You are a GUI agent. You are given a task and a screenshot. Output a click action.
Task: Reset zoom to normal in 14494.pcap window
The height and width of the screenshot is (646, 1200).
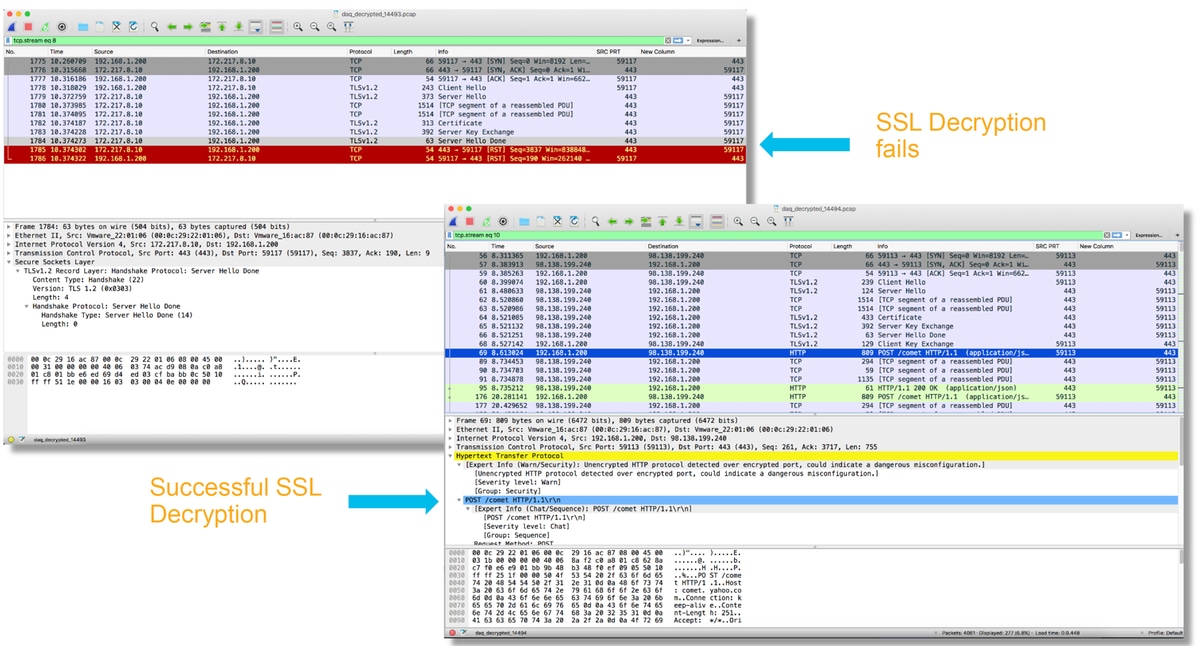[x=771, y=222]
